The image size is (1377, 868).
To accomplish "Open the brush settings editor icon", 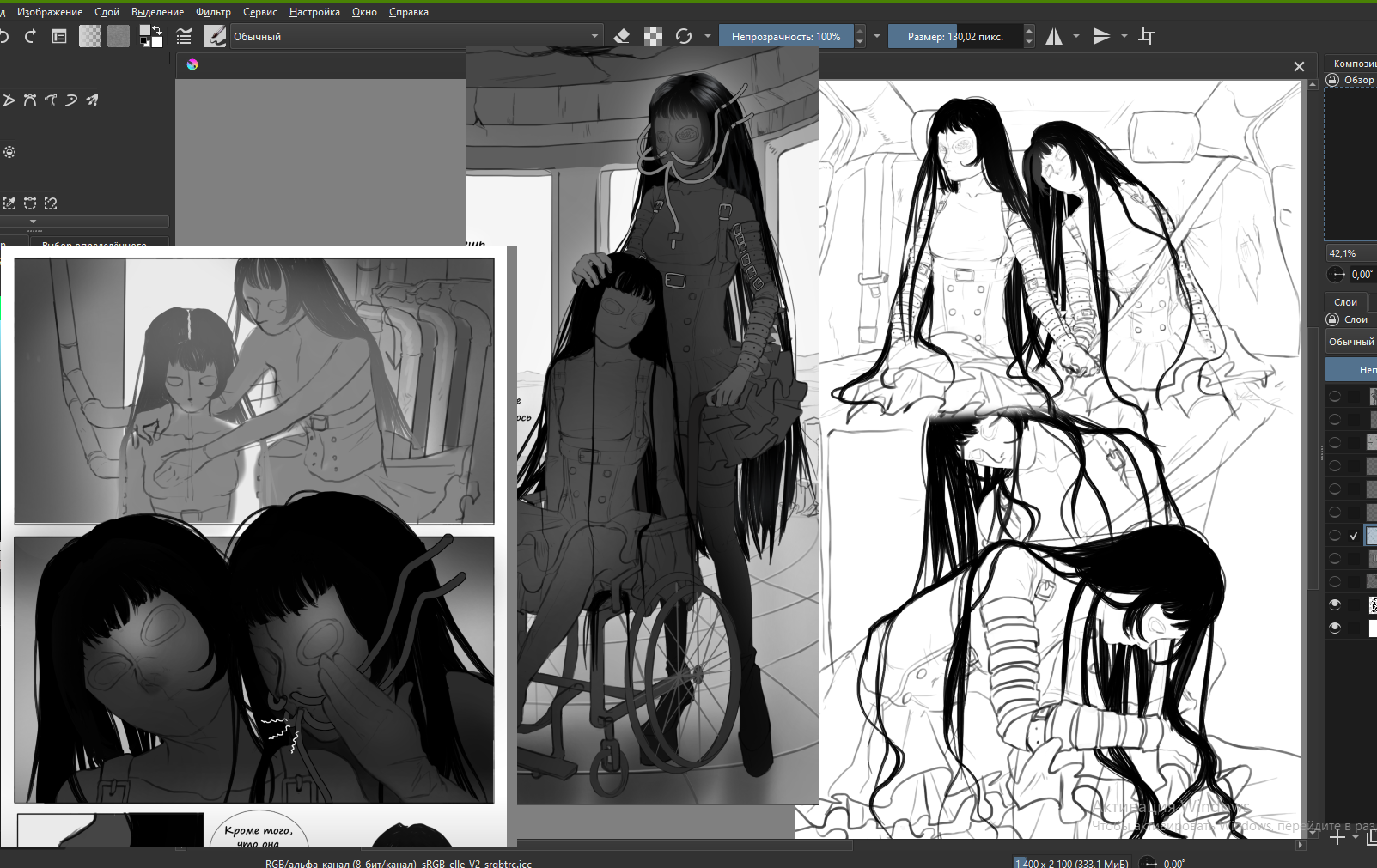I will (x=184, y=36).
